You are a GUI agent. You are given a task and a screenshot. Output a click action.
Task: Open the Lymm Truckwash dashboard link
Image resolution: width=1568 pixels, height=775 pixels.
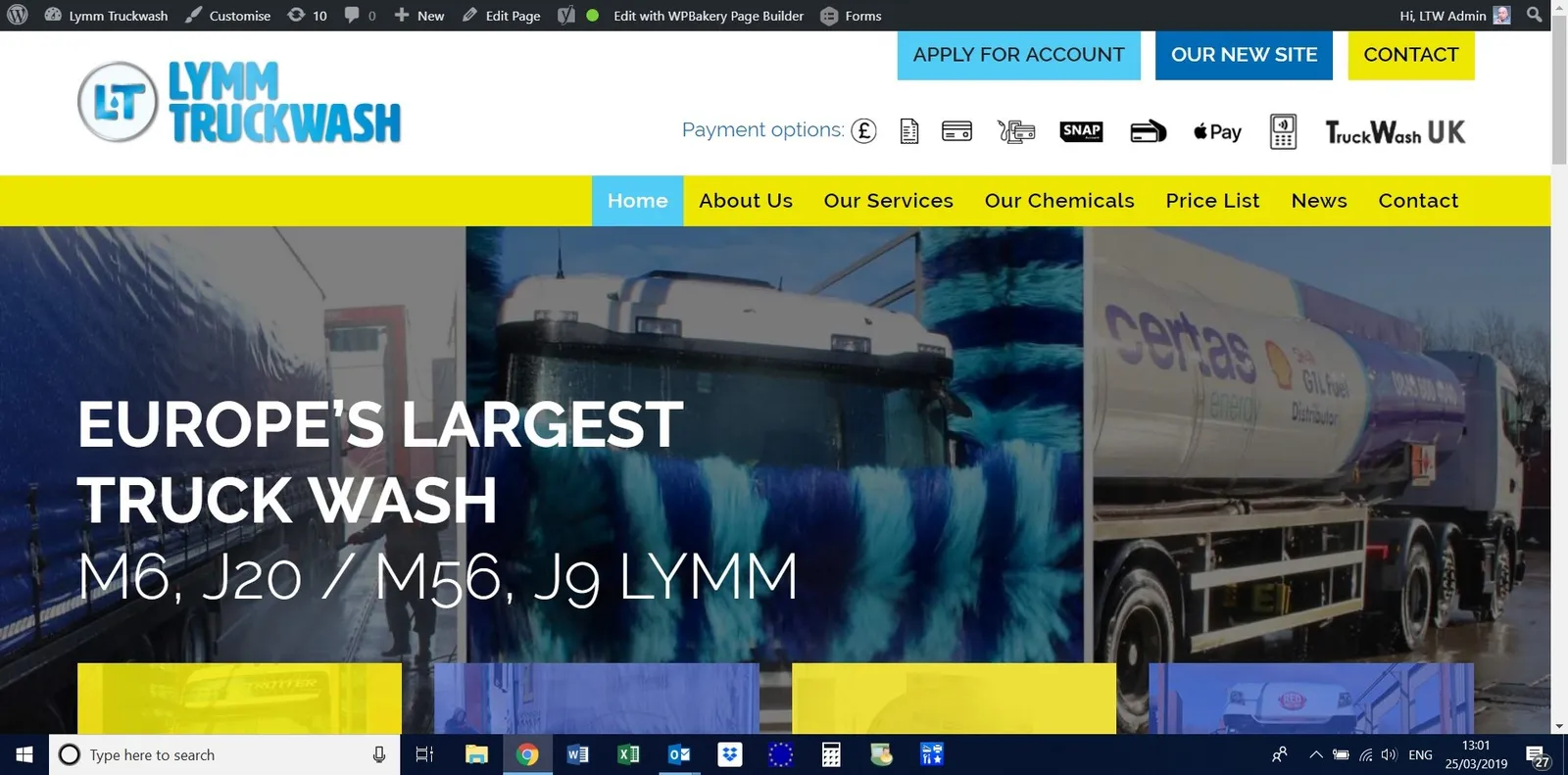(x=106, y=16)
